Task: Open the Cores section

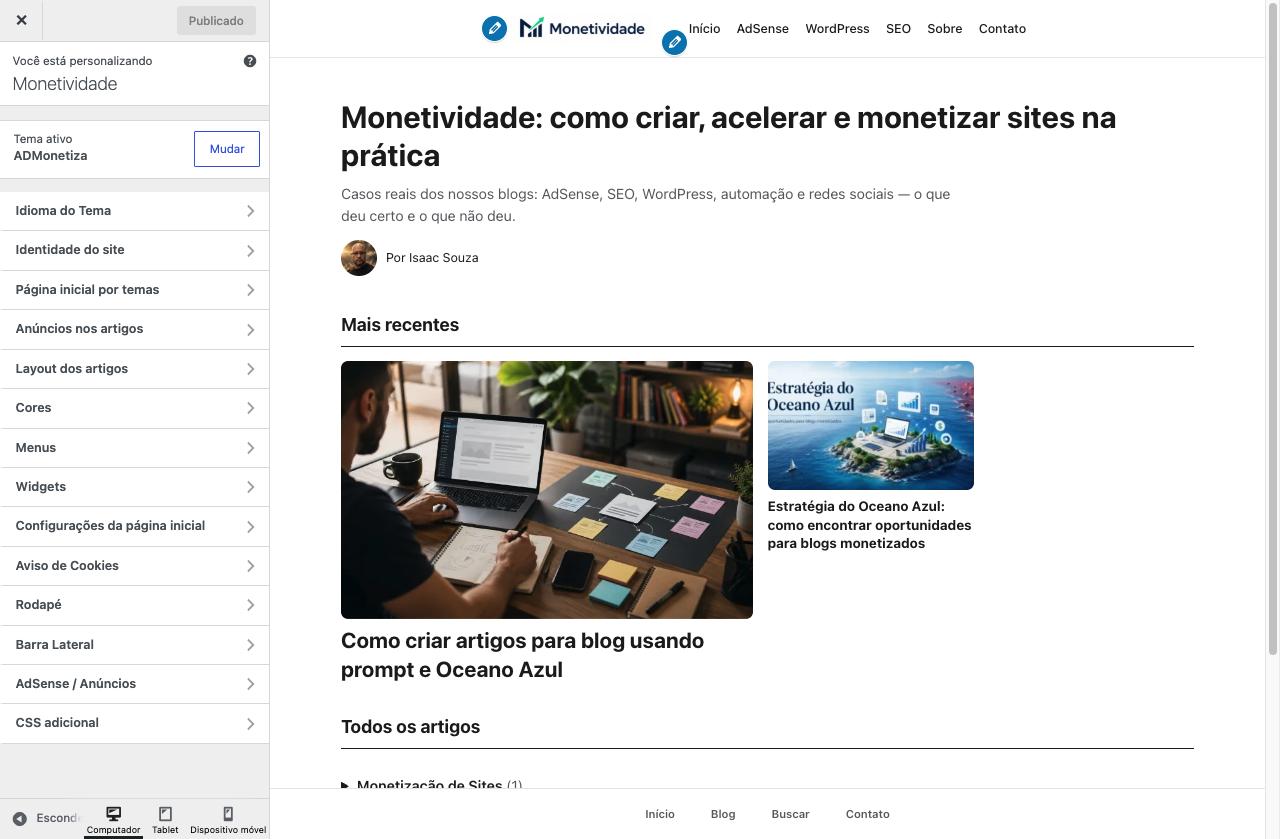Action: [134, 408]
